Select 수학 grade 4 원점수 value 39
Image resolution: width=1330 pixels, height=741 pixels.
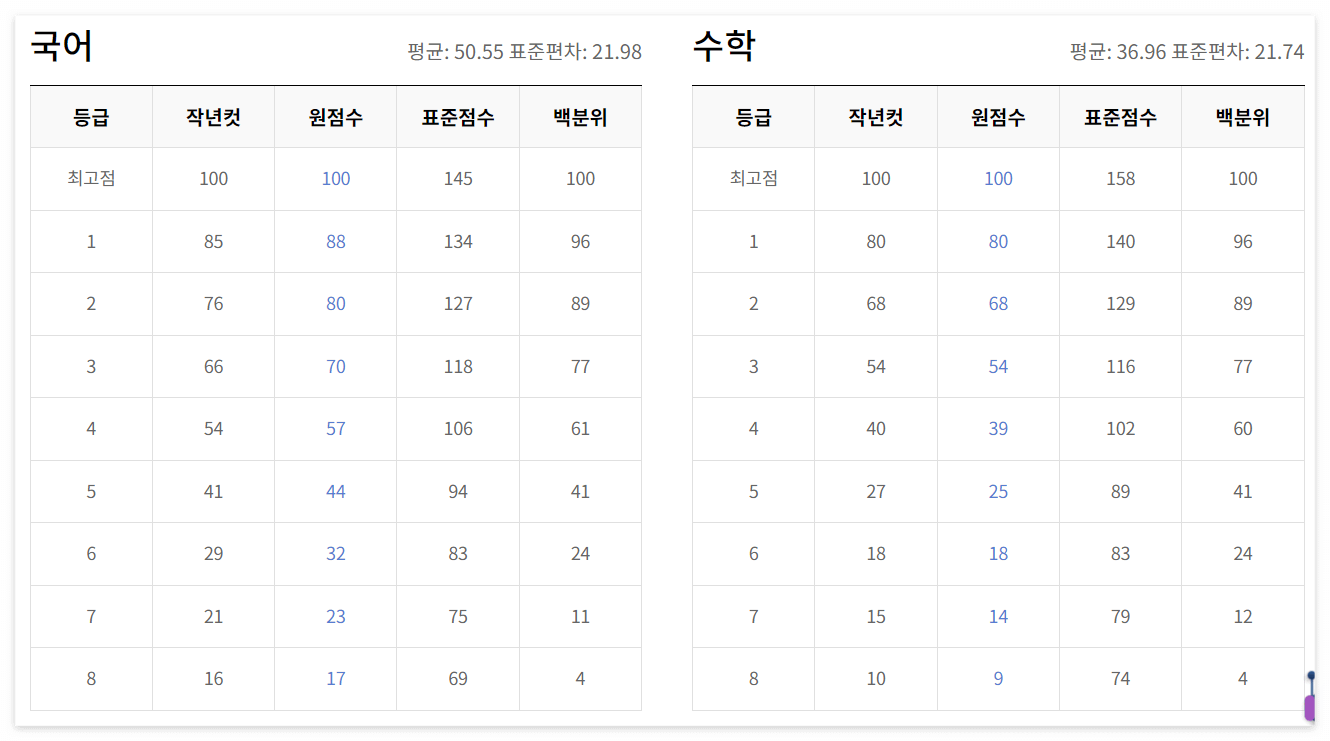[x=997, y=428]
